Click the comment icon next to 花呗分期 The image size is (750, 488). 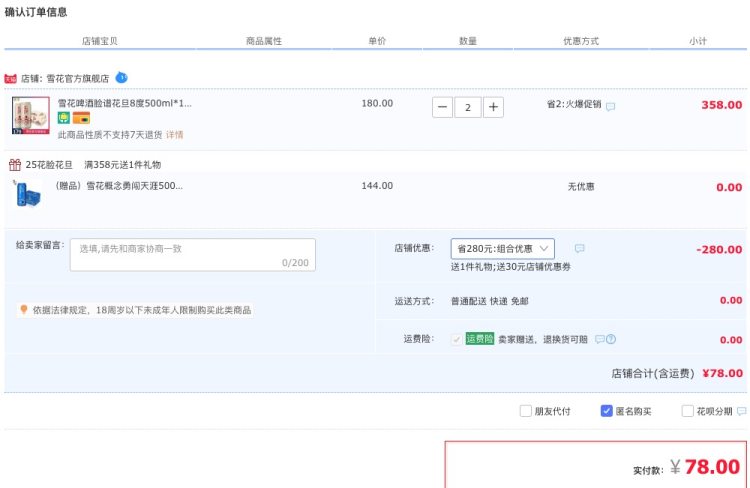(x=741, y=411)
